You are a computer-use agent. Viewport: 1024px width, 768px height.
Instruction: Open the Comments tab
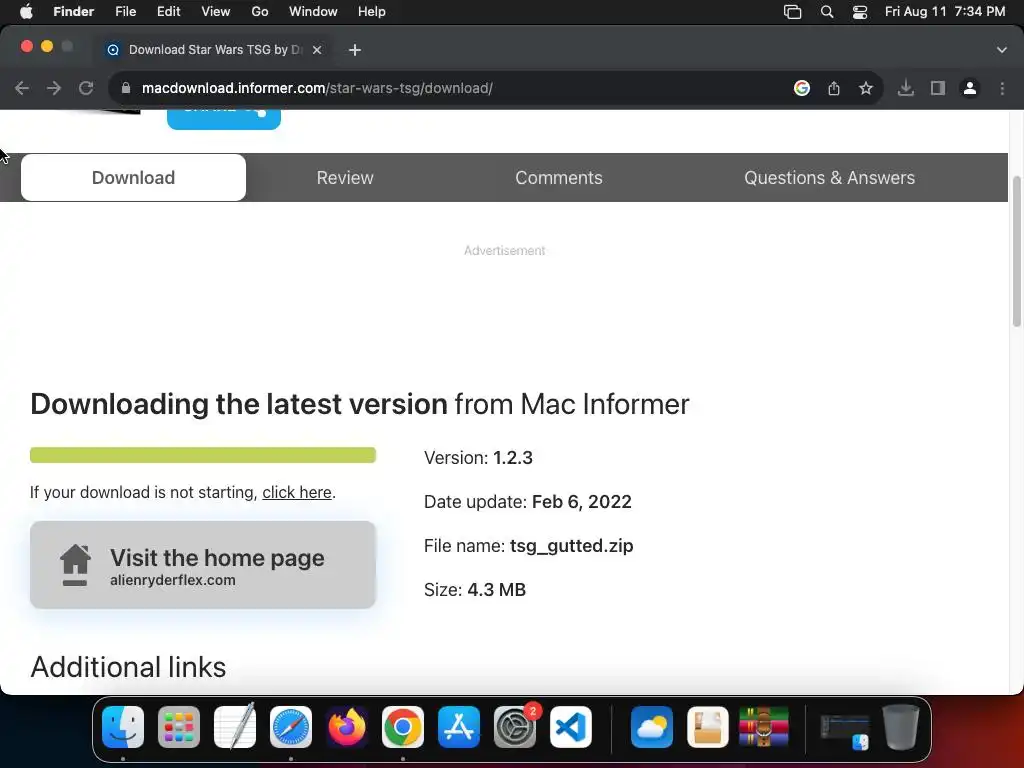(559, 178)
